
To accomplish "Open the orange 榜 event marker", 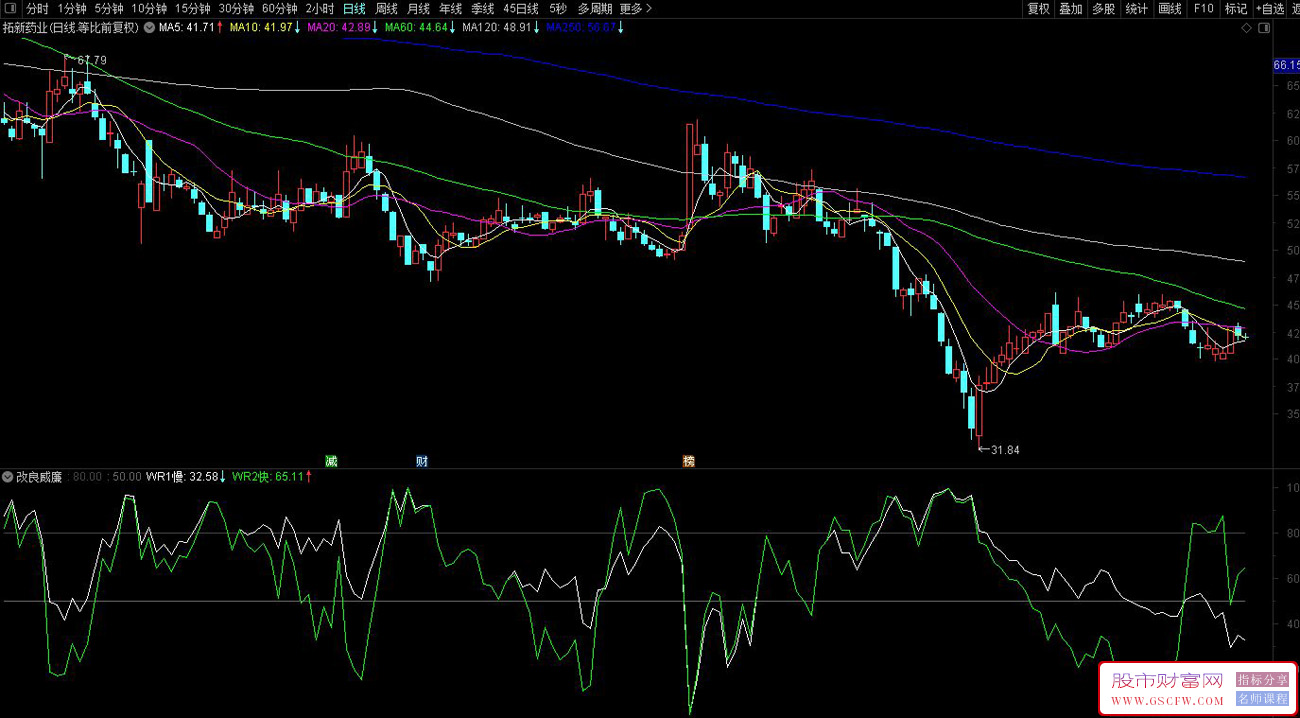I will pos(689,461).
